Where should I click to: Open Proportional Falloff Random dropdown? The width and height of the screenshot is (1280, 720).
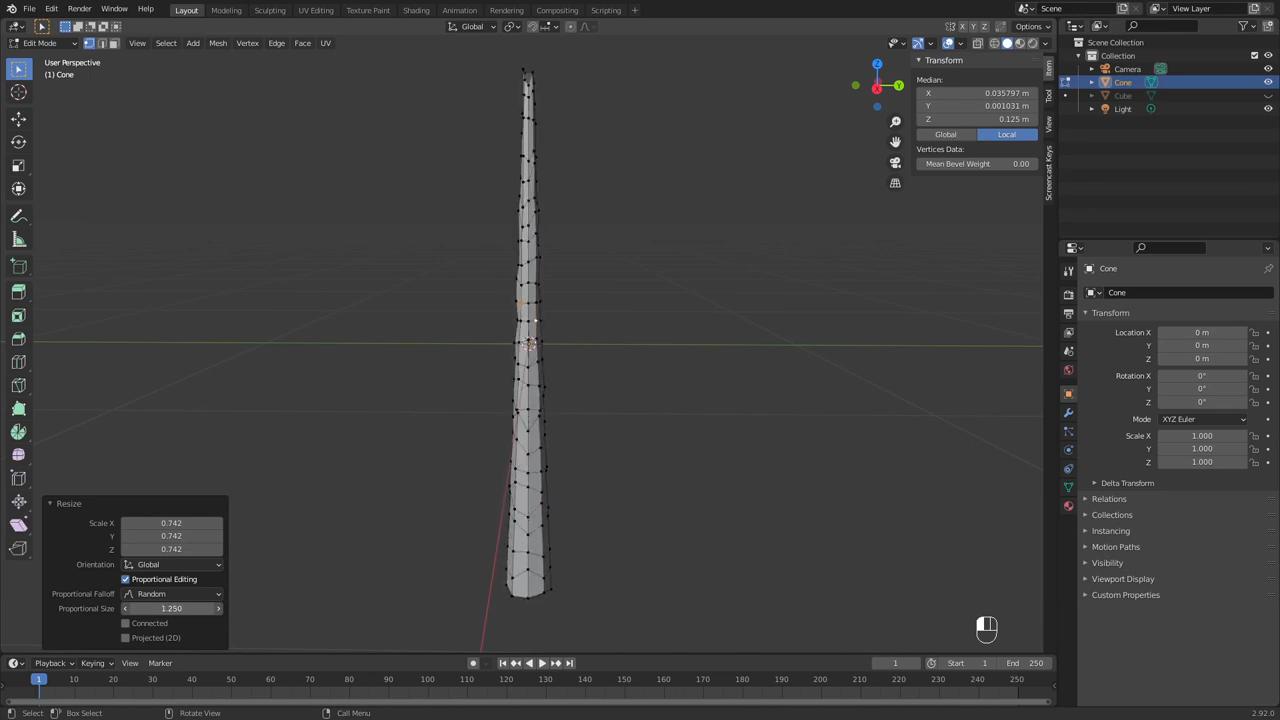pos(172,594)
